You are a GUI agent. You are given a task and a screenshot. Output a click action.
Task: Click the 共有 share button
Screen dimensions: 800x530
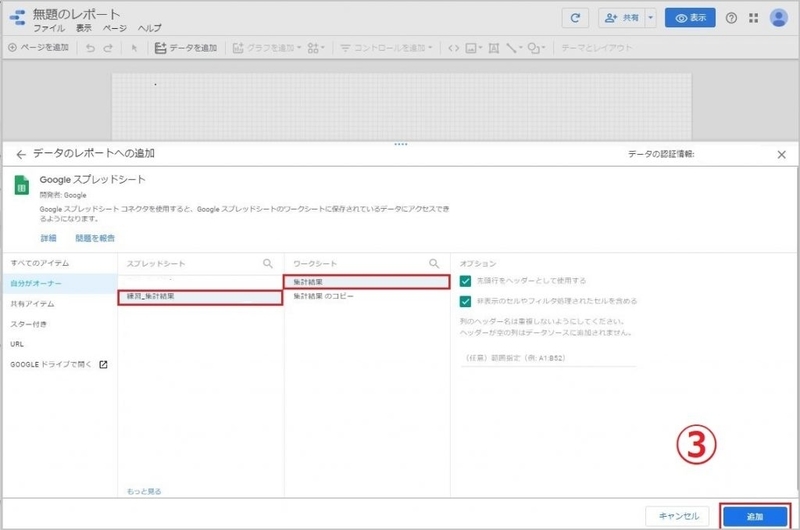pyautogui.click(x=621, y=18)
